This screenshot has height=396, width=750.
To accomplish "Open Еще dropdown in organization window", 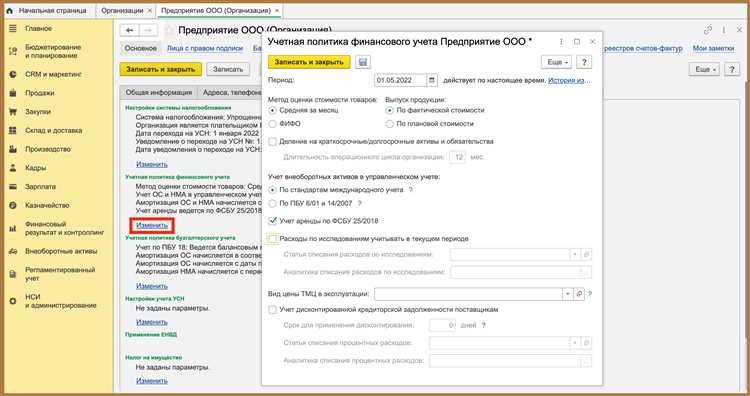I will click(705, 69).
